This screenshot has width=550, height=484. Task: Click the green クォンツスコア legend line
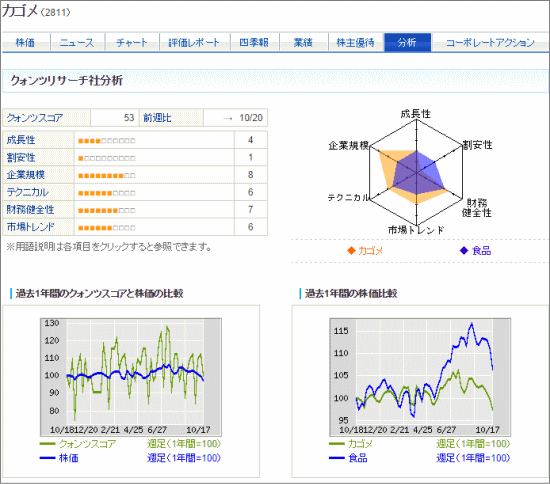tap(48, 444)
